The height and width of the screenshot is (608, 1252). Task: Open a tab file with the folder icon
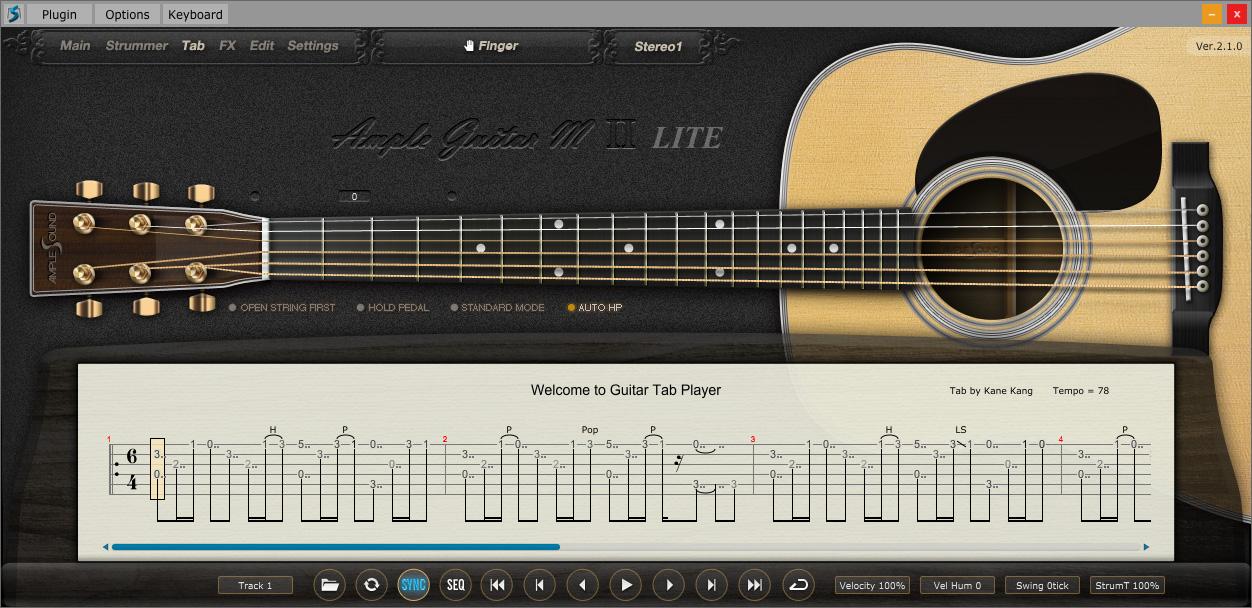(330, 585)
